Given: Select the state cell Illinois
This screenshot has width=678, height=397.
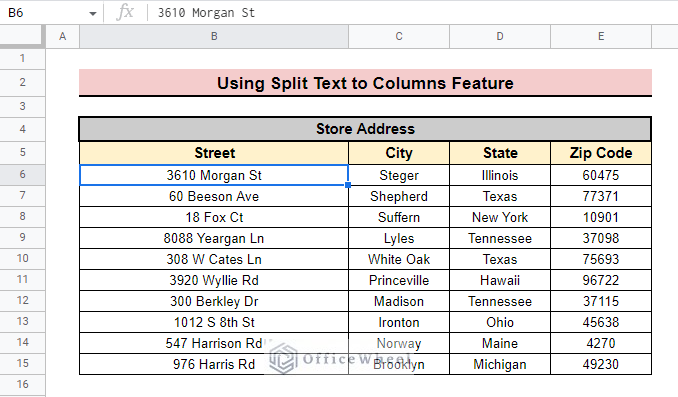Looking at the screenshot, I should pyautogui.click(x=500, y=175).
